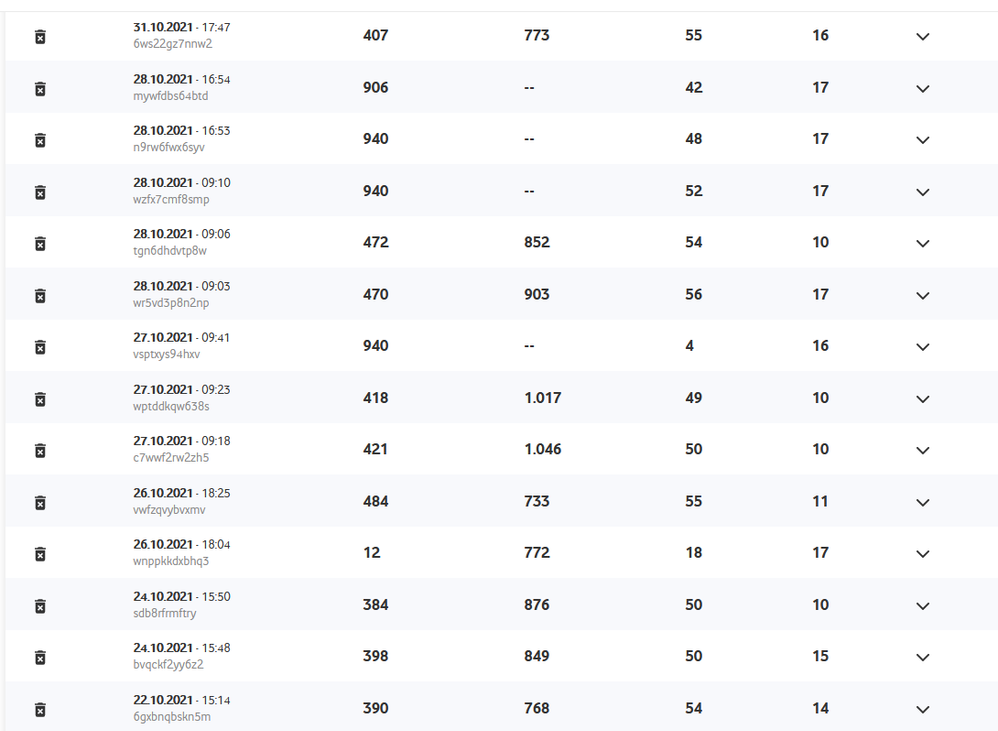This screenshot has height=731, width=998.
Task: Click trash icon for mywfdbs64btd row
Action: tap(40, 89)
